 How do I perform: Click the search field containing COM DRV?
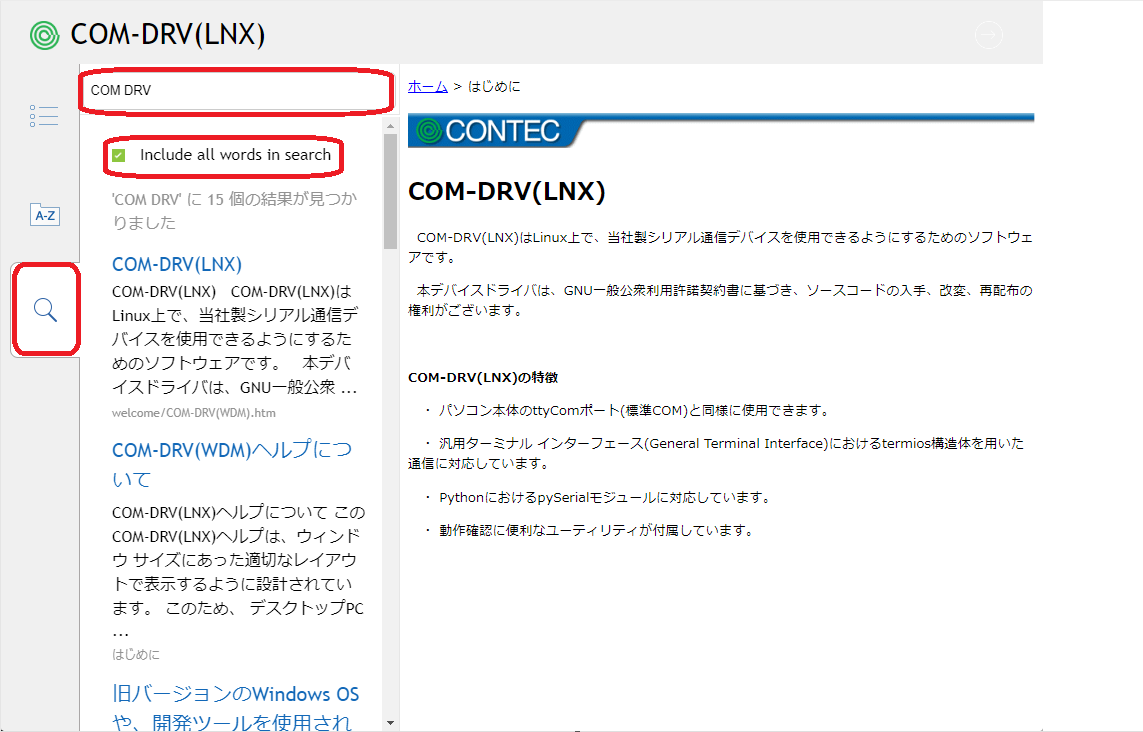(235, 90)
